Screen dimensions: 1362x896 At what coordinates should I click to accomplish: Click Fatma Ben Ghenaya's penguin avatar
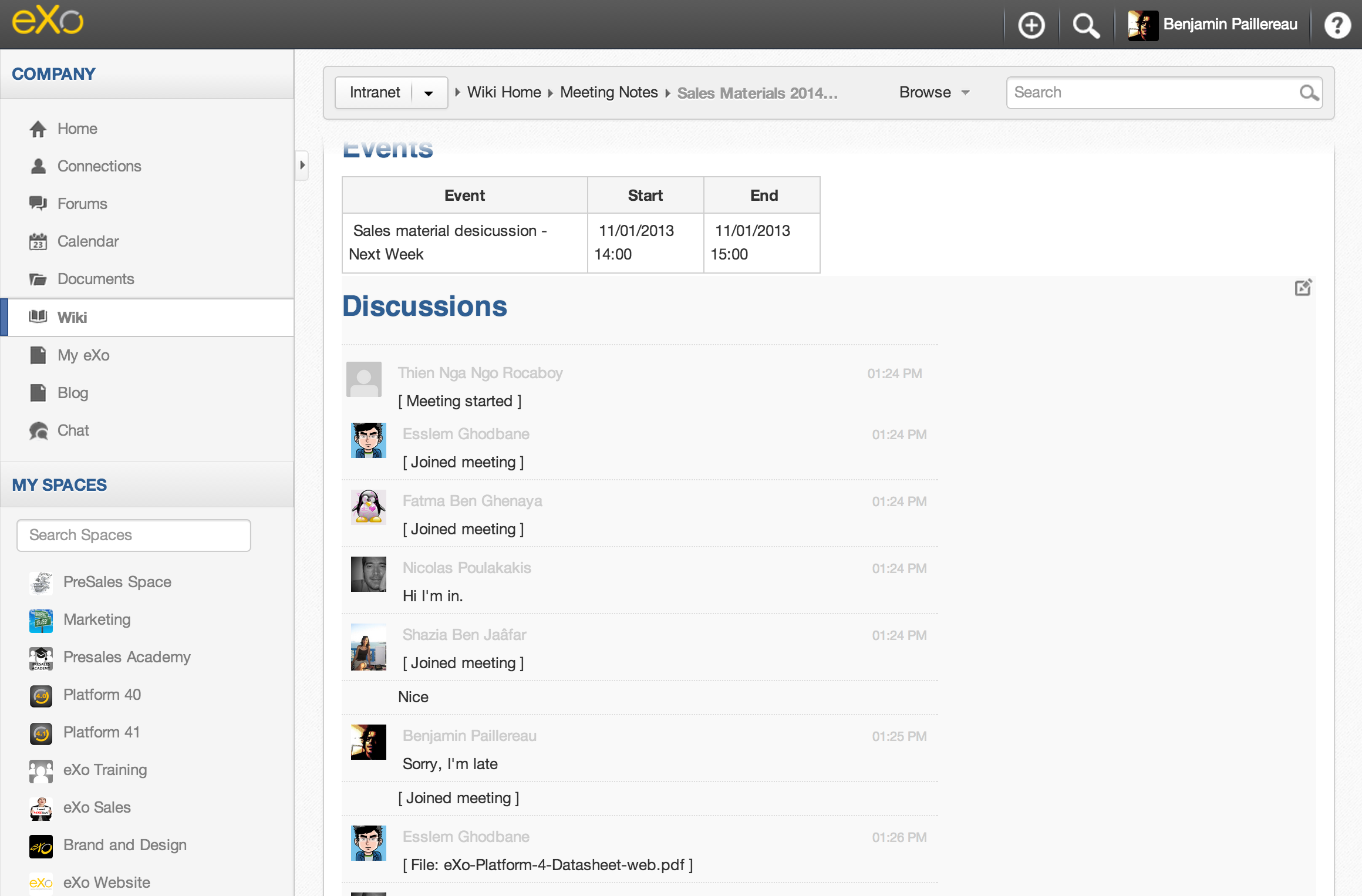(369, 507)
